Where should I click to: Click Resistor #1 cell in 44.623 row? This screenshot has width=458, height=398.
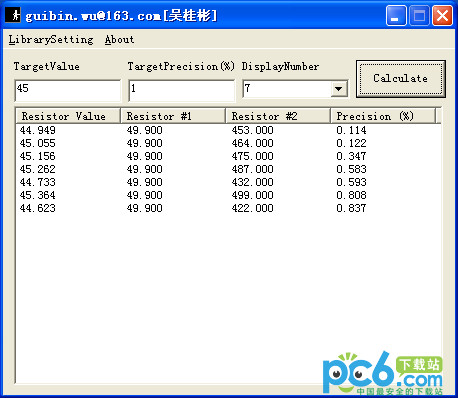pos(144,208)
